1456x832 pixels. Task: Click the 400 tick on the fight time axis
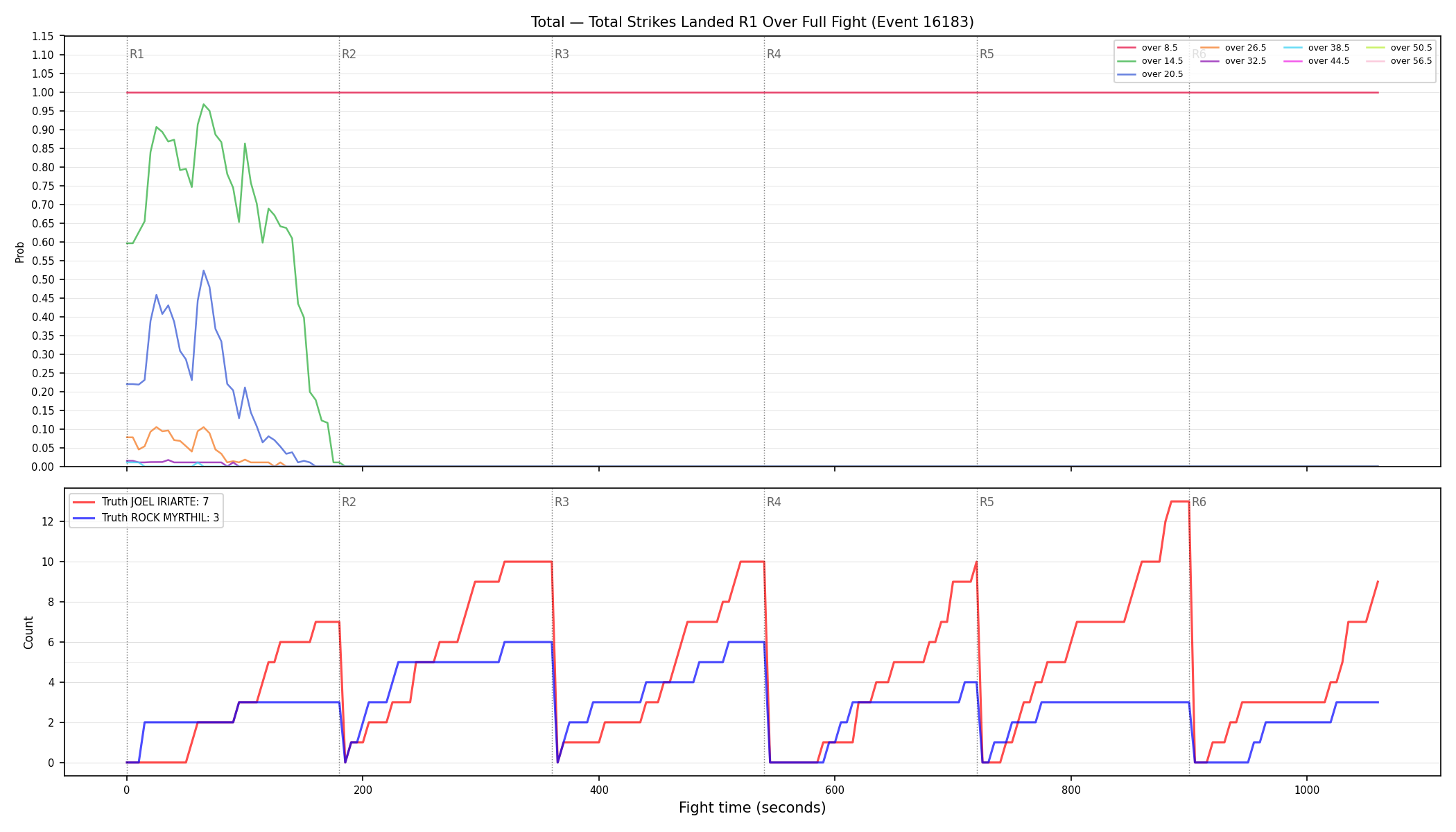click(x=598, y=789)
